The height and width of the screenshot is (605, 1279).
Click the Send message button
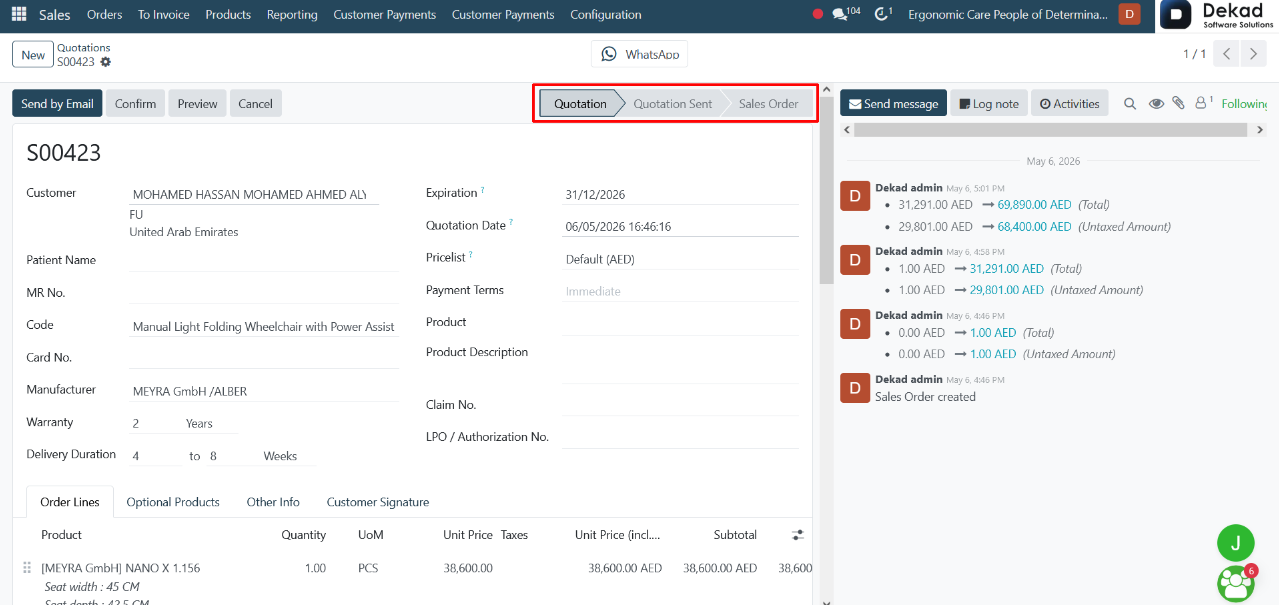click(893, 103)
